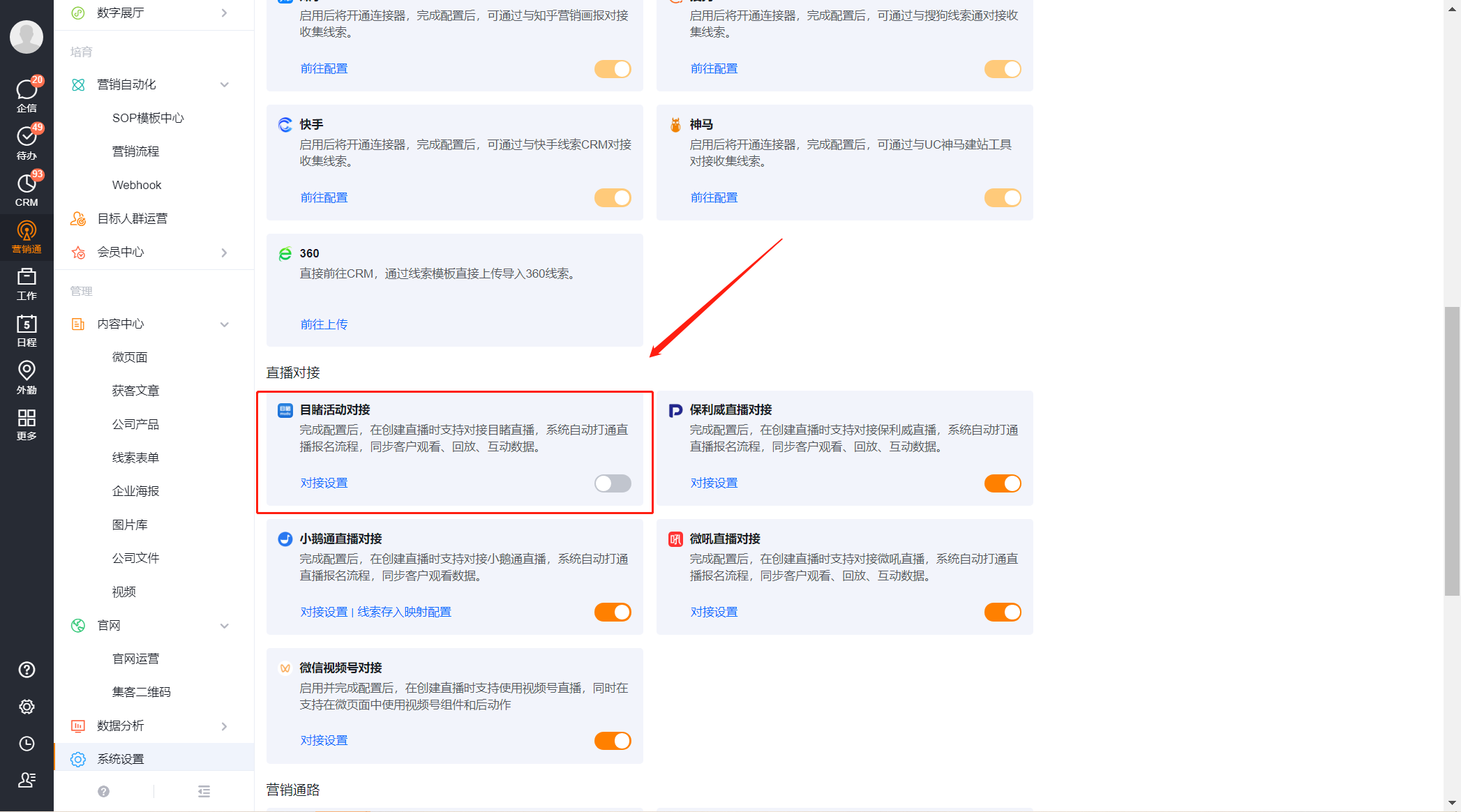Viewport: 1461px width, 812px height.
Task: Disable the 小鹅通直播对接 switch
Action: [613, 612]
